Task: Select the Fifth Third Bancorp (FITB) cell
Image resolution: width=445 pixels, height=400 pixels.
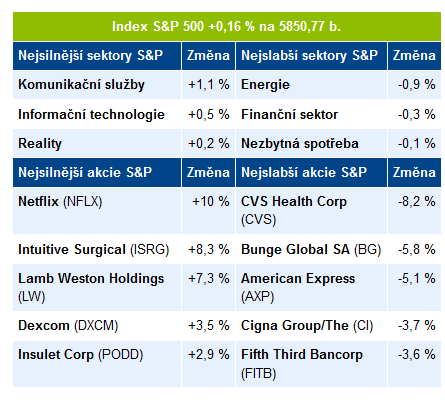Action: click(x=311, y=364)
